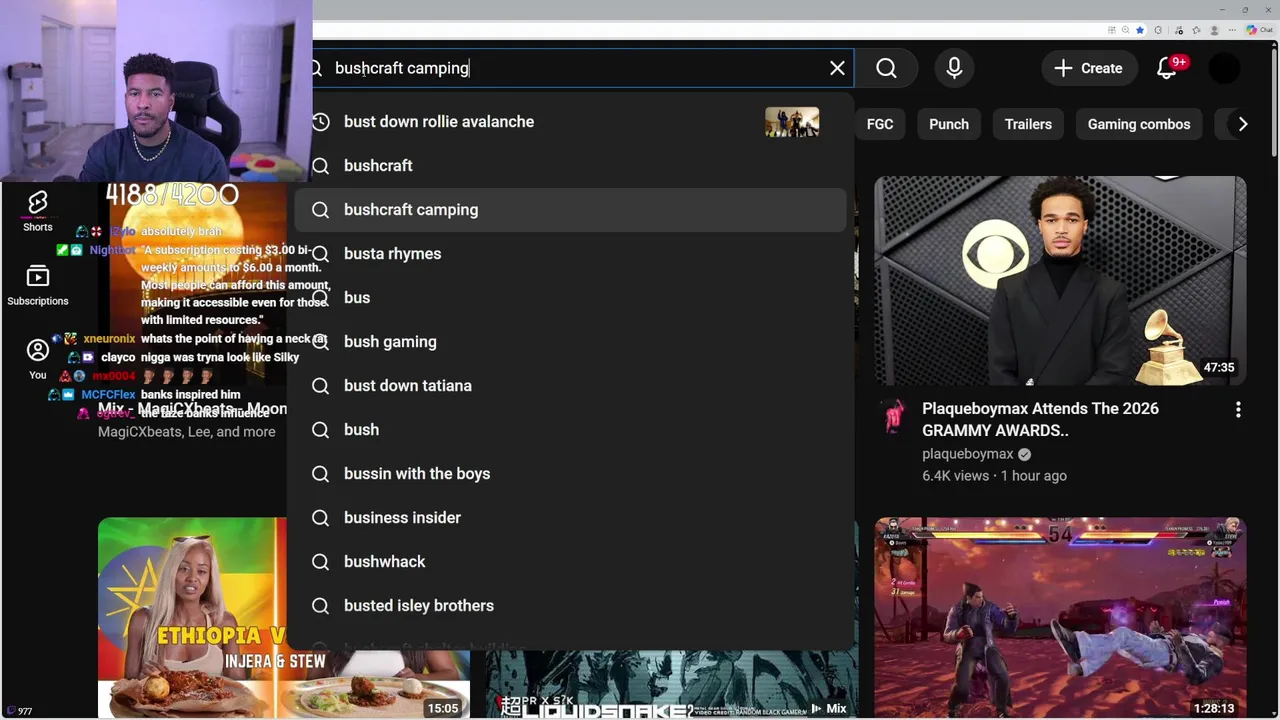Click 'MagiCXbeats, Lee, and more' text

(187, 432)
